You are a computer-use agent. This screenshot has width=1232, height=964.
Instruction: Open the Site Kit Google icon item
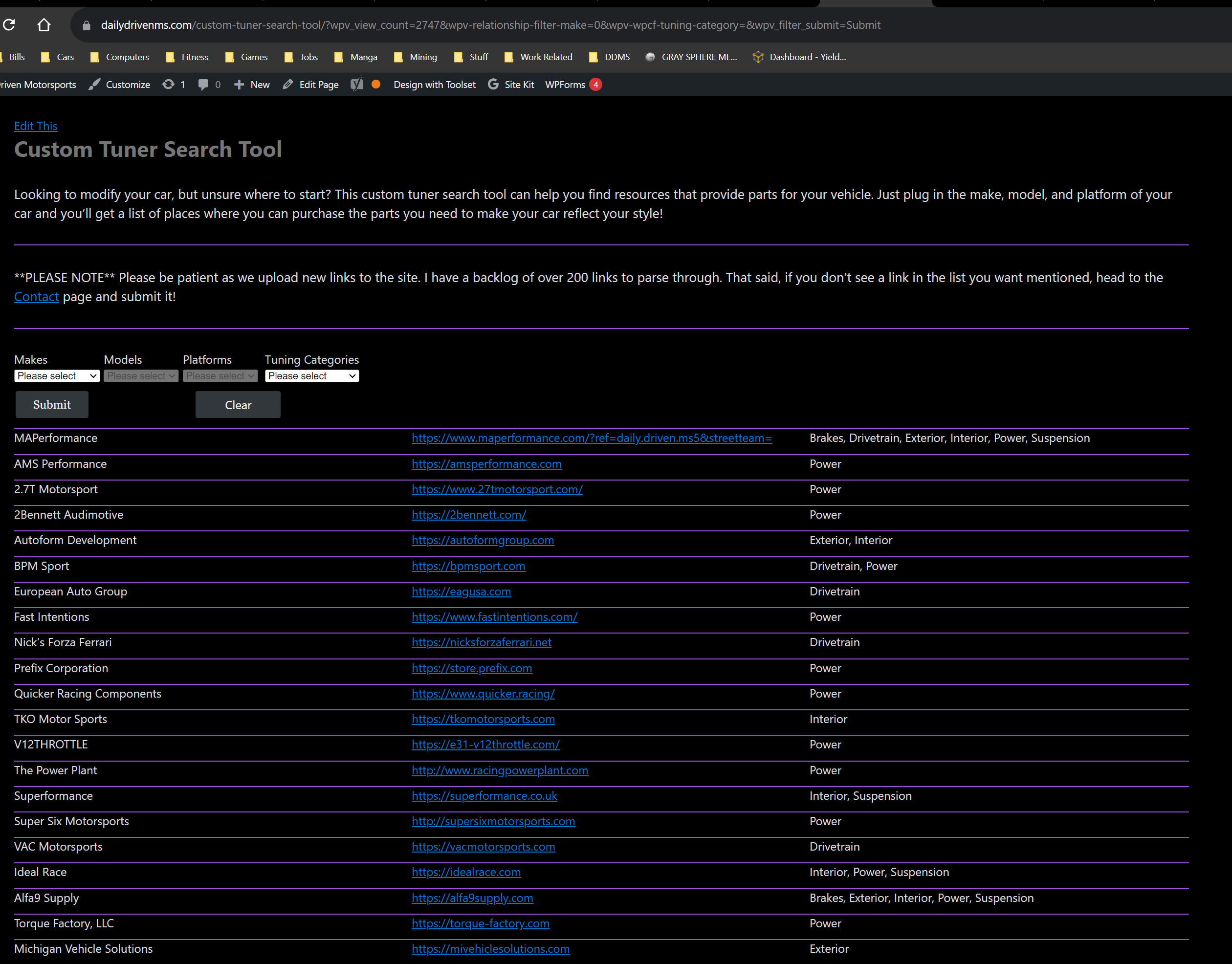[x=511, y=85]
